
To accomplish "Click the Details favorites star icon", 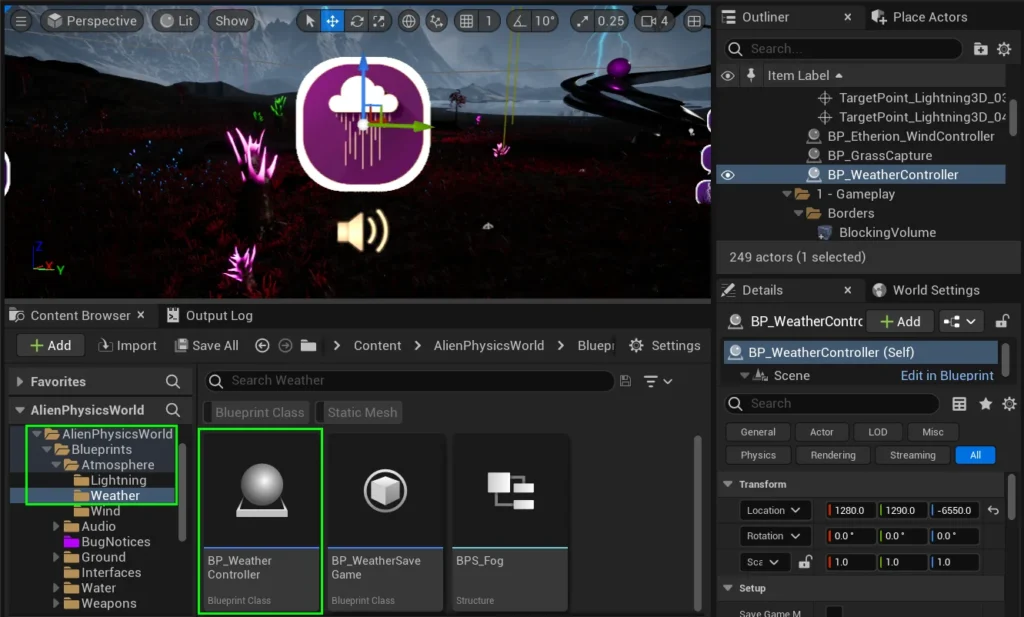I will click(985, 404).
